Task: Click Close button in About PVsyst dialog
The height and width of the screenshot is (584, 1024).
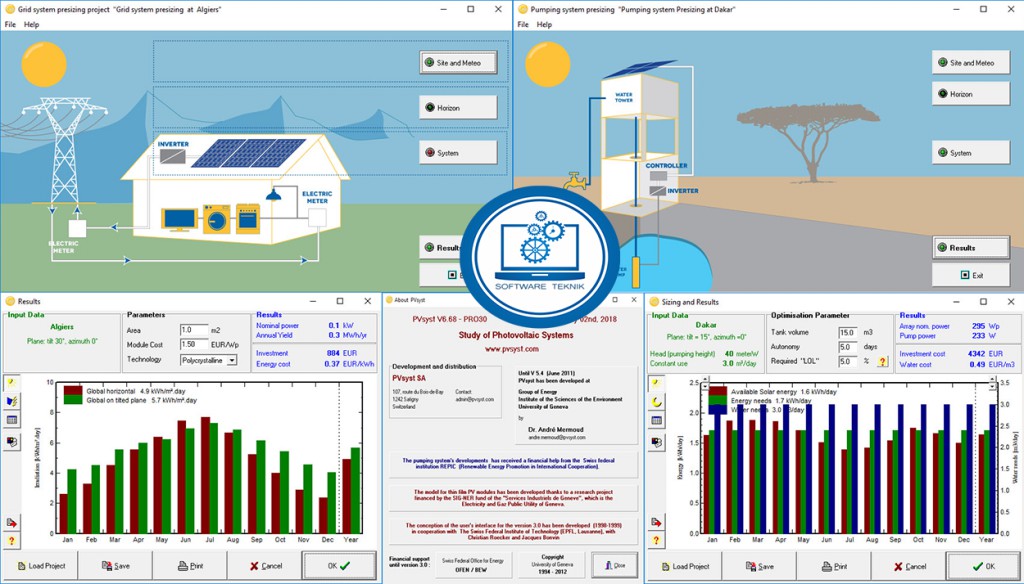Action: (615, 565)
